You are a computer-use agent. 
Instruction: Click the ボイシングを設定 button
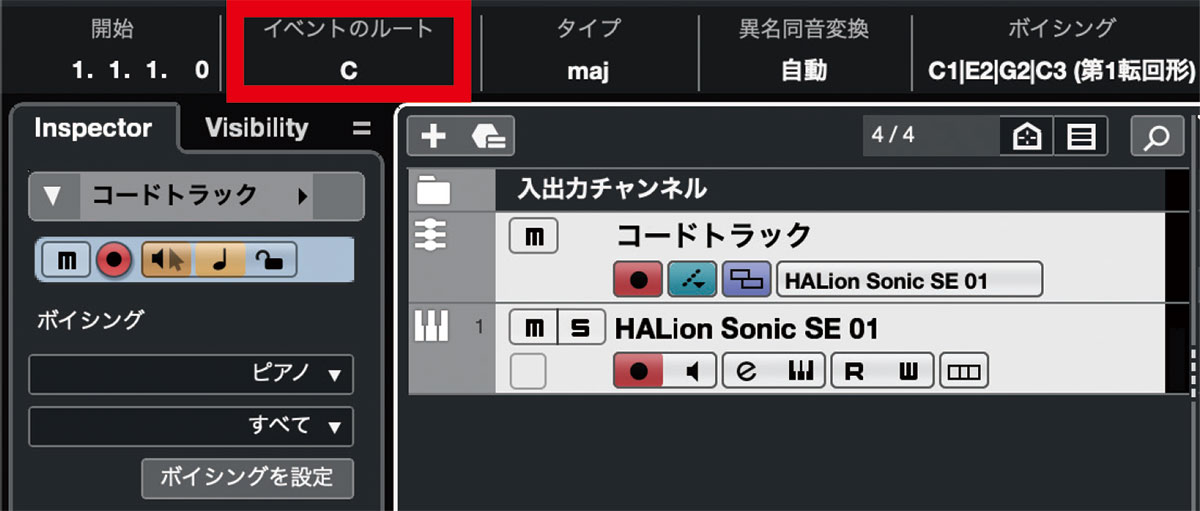tap(248, 478)
